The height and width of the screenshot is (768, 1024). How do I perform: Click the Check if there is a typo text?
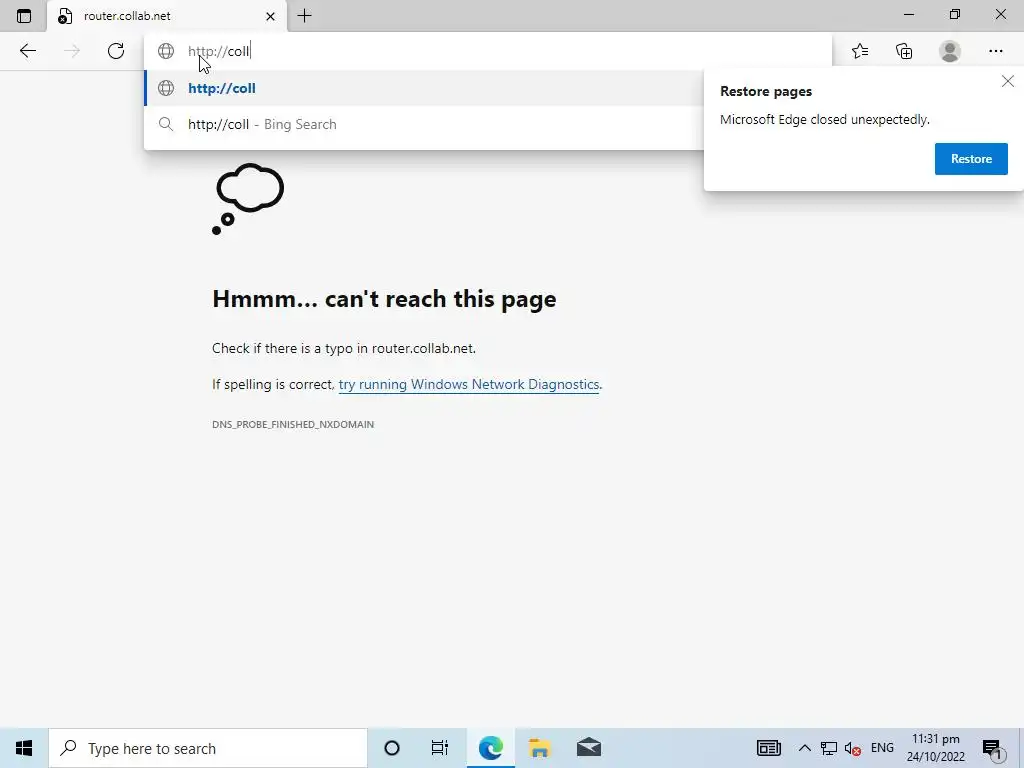coord(344,348)
